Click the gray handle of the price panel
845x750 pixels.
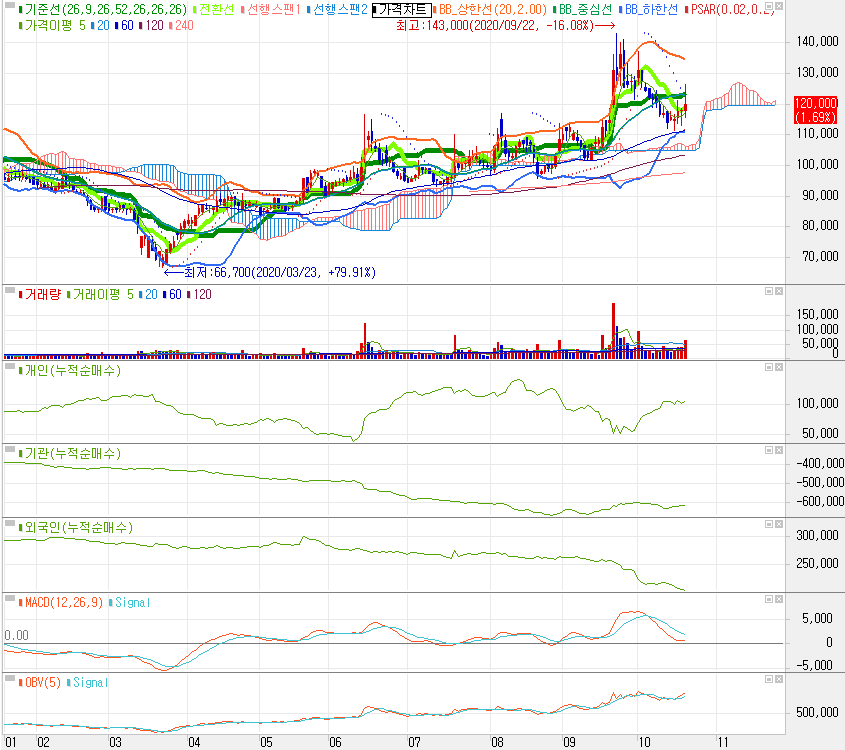[x=10, y=5]
